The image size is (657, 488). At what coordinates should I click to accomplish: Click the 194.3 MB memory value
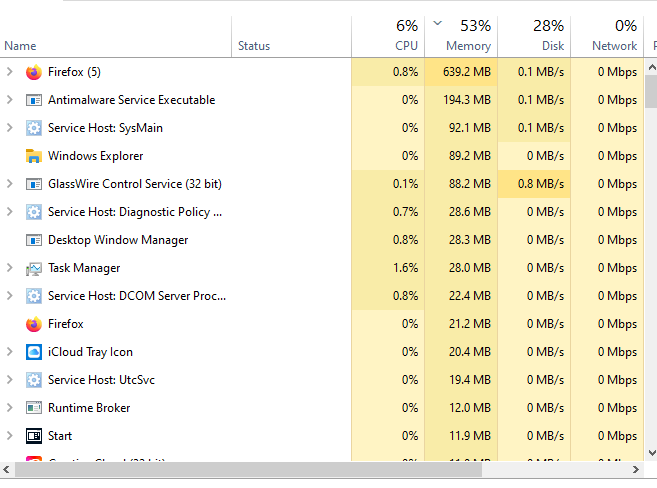click(467, 100)
